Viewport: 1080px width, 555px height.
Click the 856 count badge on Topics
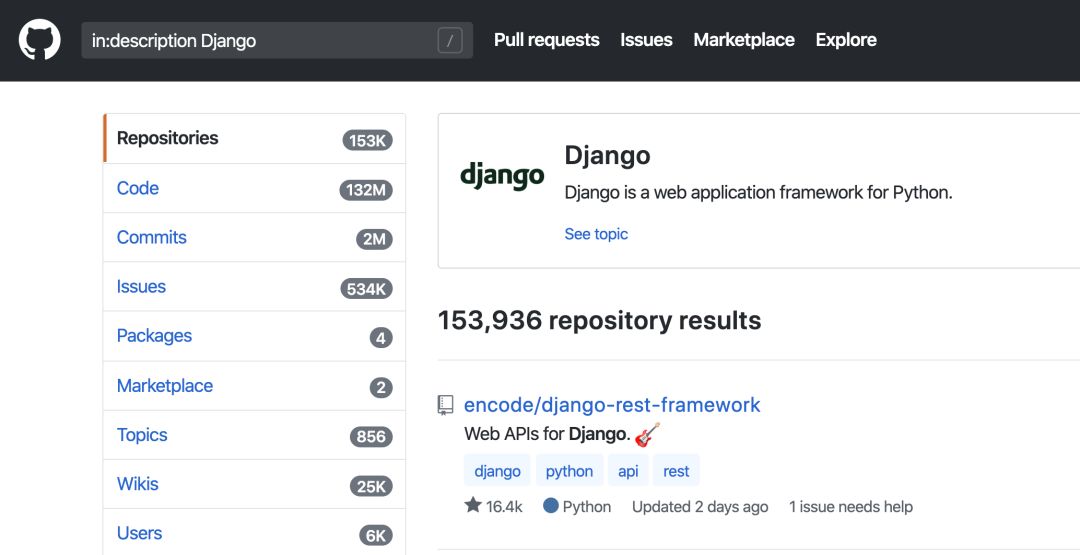(x=371, y=437)
